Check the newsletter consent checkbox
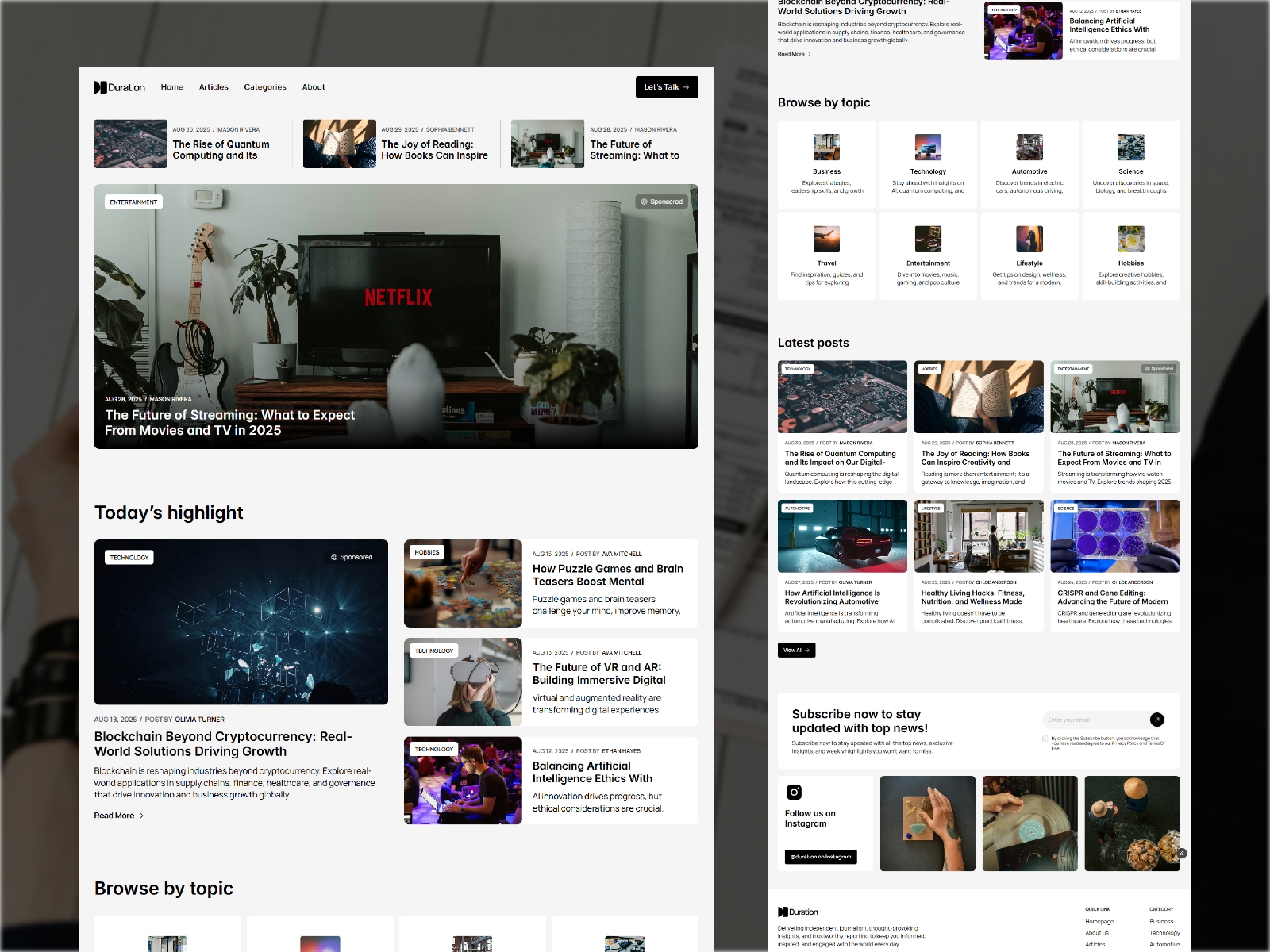This screenshot has height=952, width=1270. coord(1045,739)
